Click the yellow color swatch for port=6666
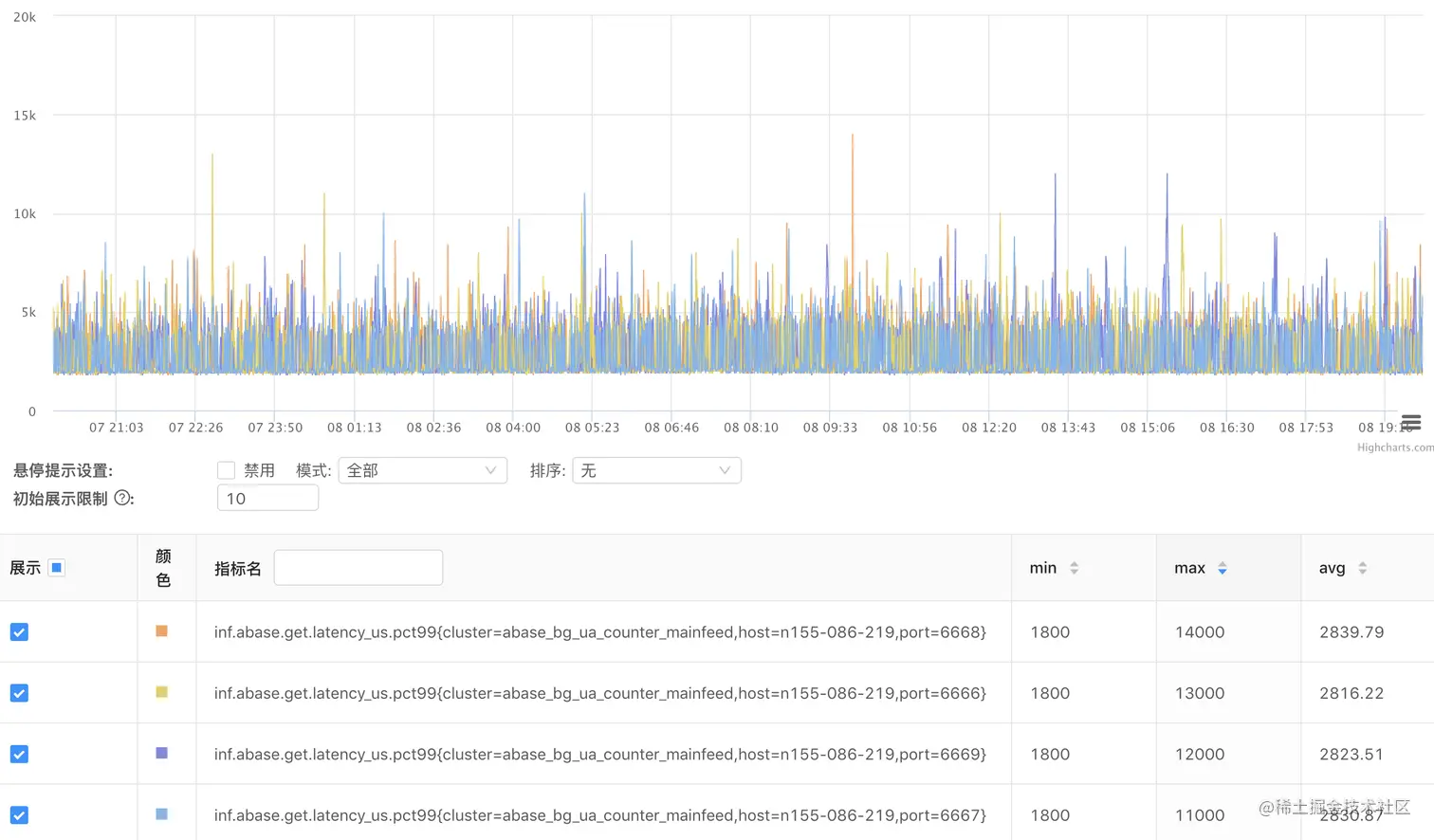The image size is (1434, 840). tap(161, 692)
